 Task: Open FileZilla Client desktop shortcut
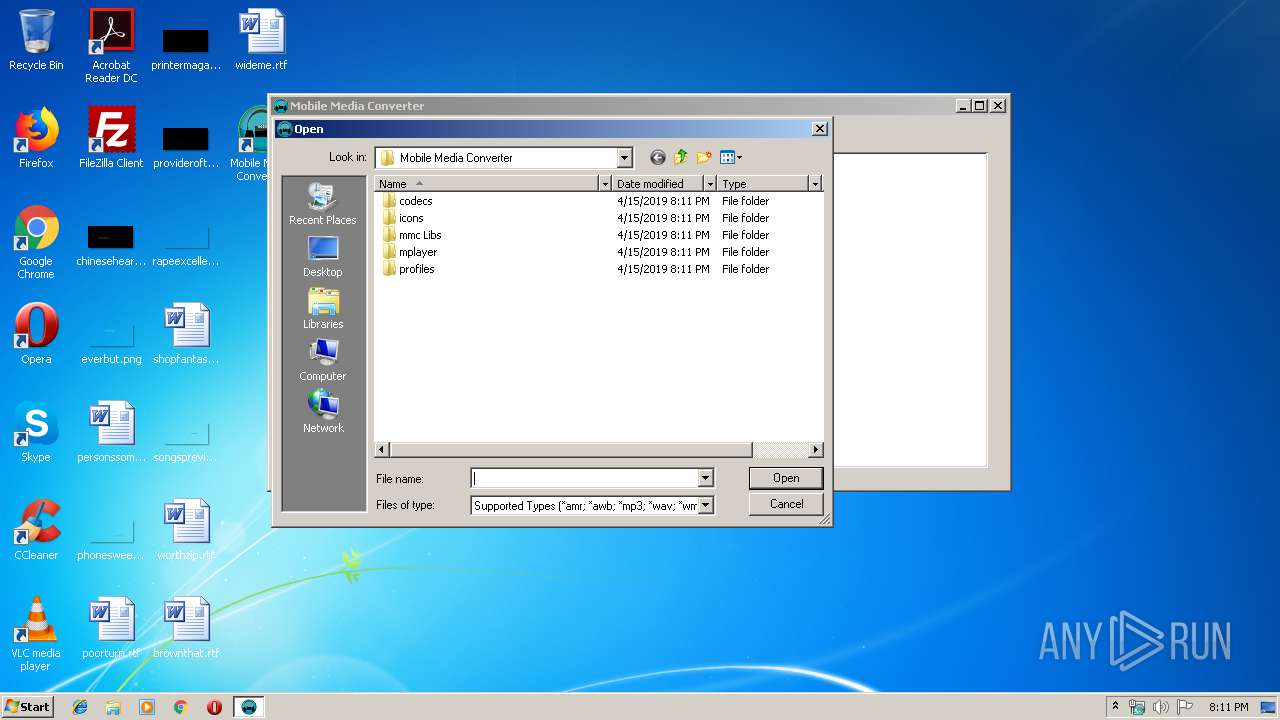coord(111,138)
